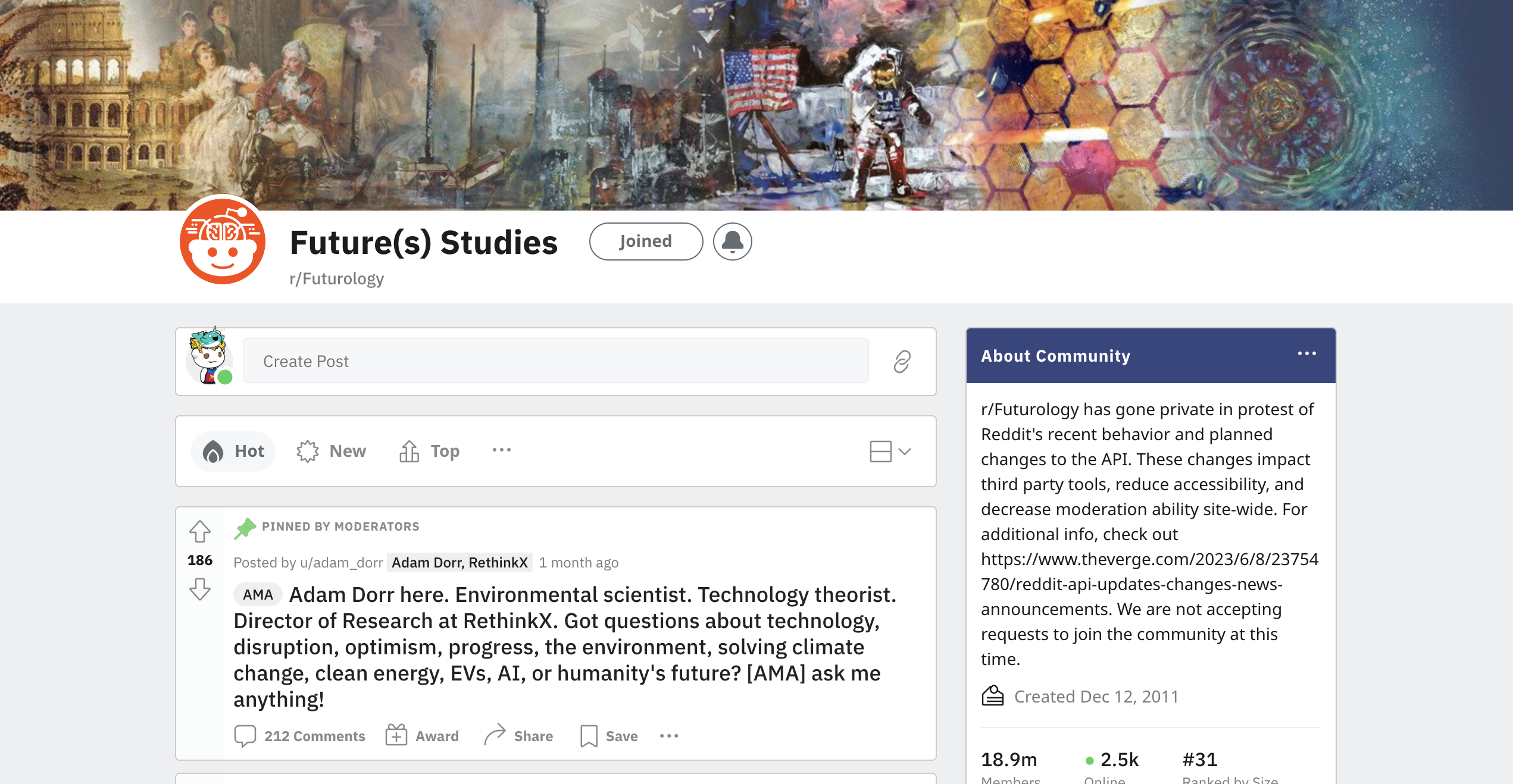Click the link attachment icon in Create Post
The image size is (1513, 784).
(x=902, y=362)
